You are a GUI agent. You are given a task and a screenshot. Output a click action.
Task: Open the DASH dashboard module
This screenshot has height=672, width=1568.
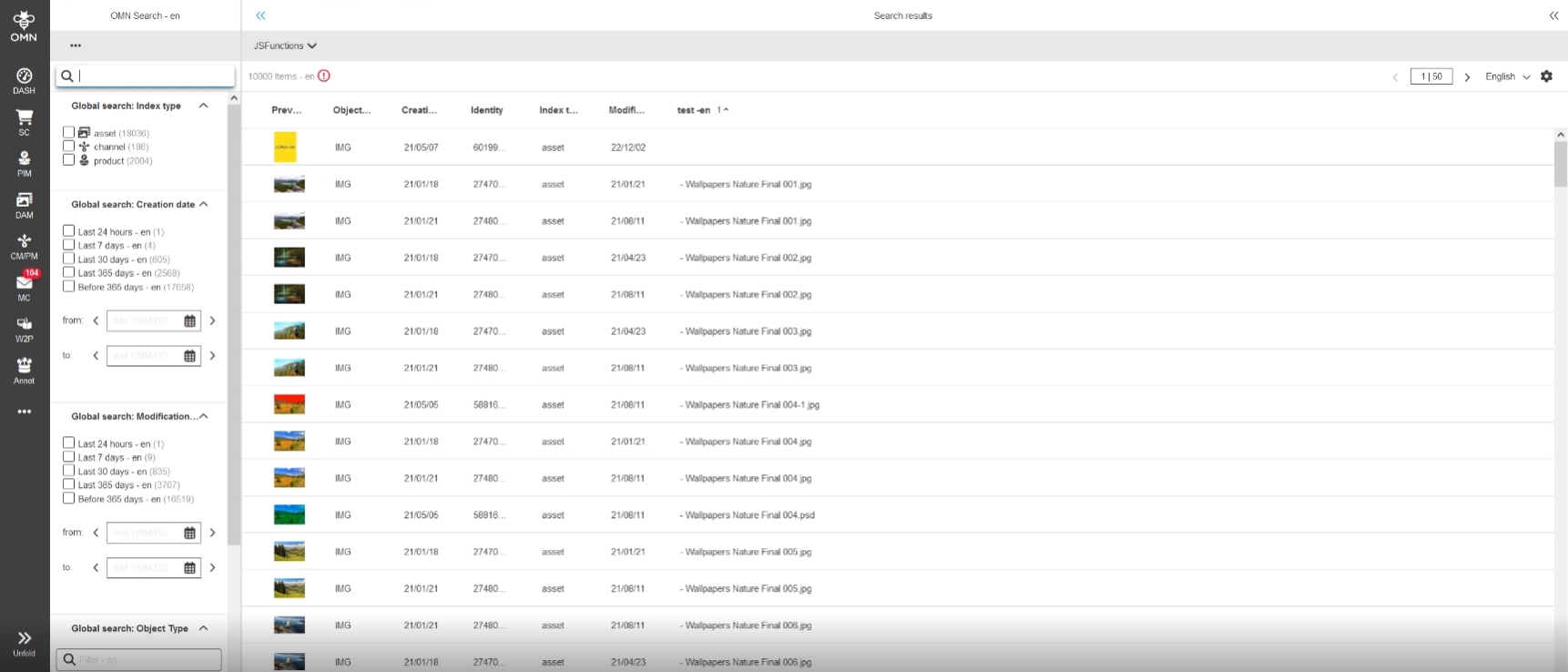(x=24, y=80)
